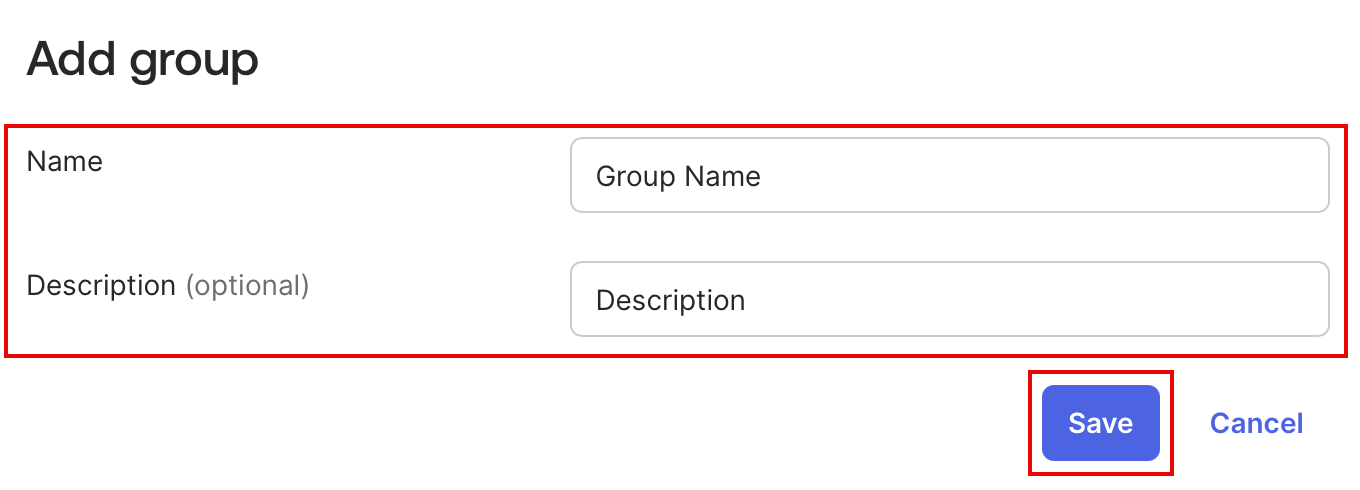Cancel adding the group

(x=1256, y=423)
